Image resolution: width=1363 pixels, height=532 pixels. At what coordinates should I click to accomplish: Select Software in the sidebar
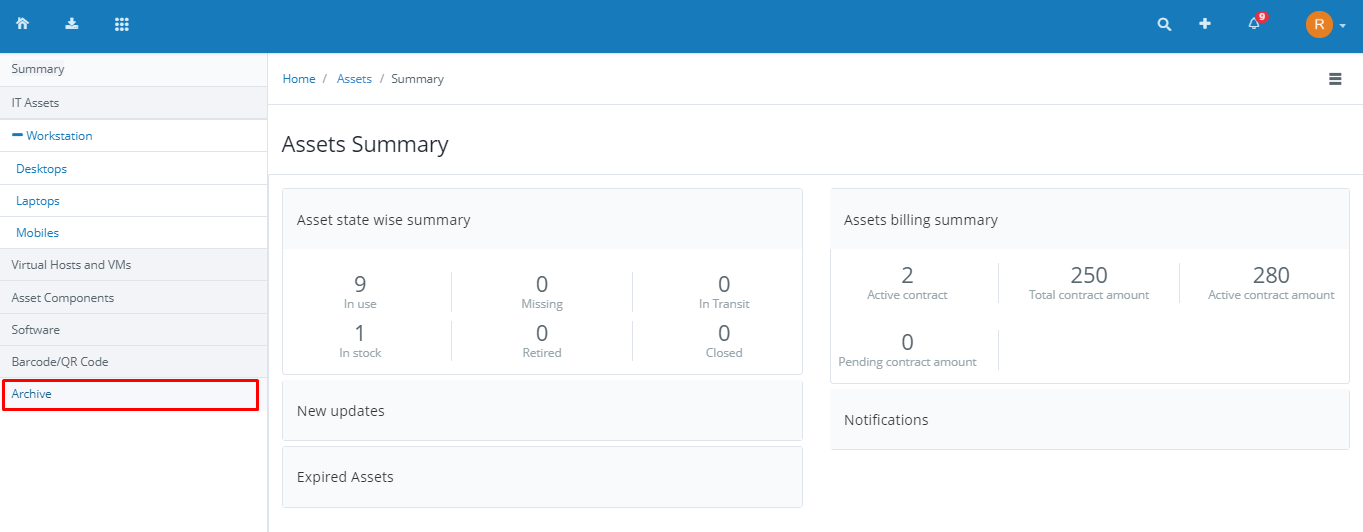pyautogui.click(x=134, y=330)
